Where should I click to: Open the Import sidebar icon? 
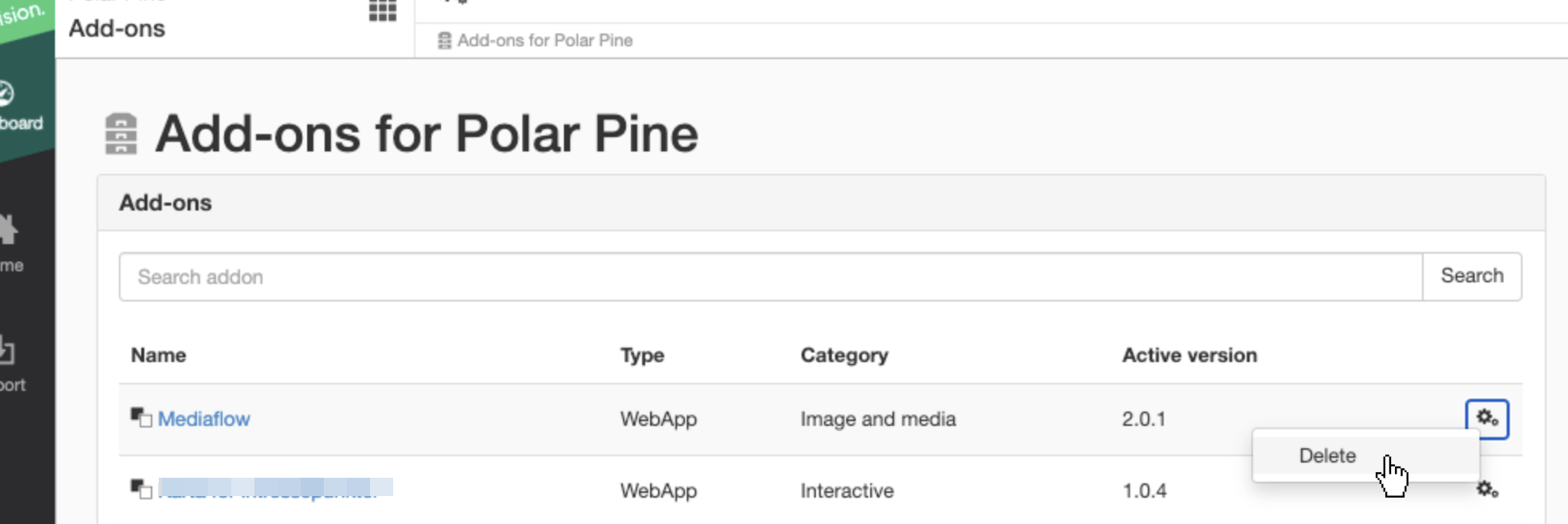click(x=11, y=364)
